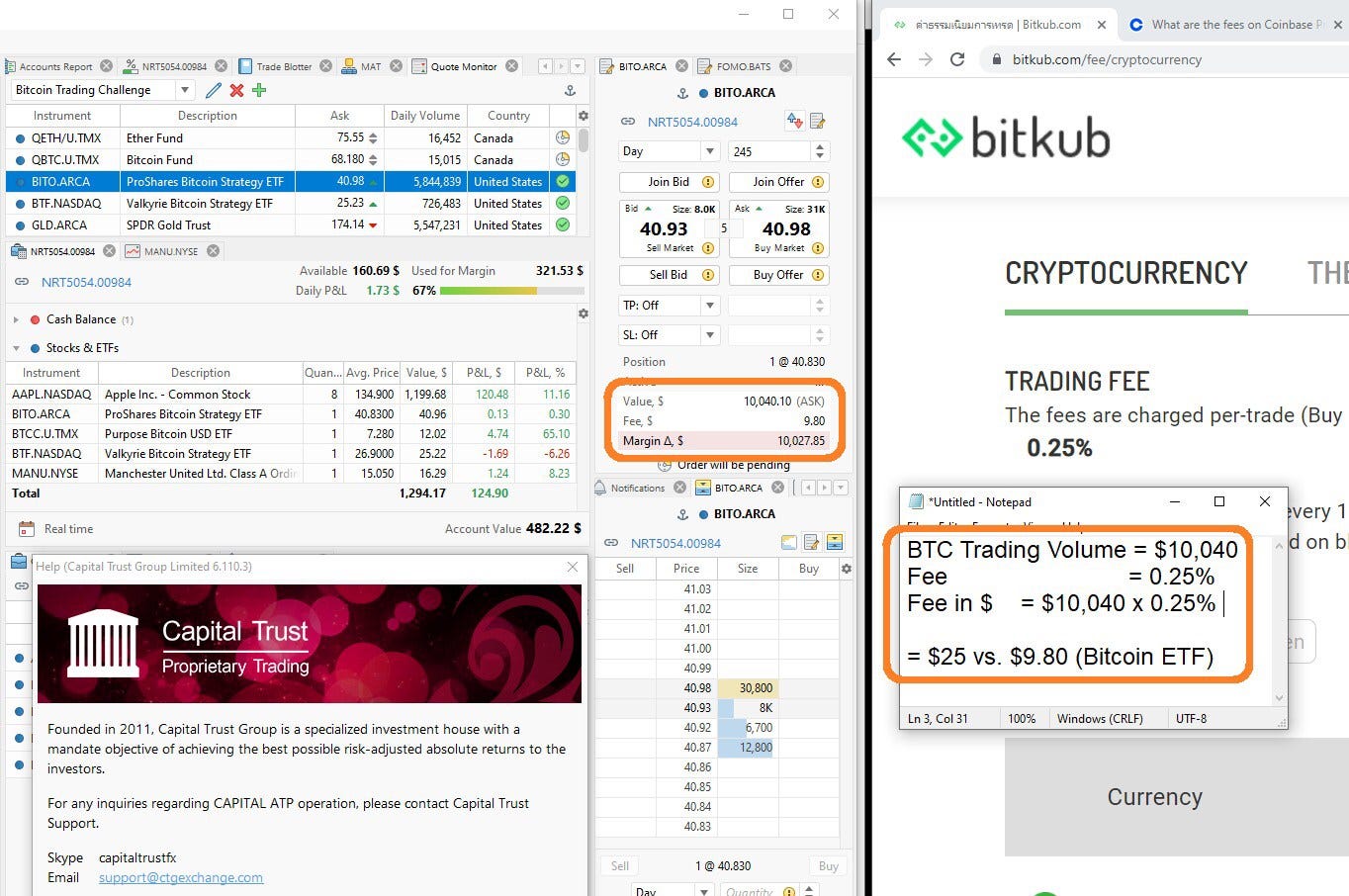Close the Help Capital Trust dialog

pyautogui.click(x=573, y=567)
